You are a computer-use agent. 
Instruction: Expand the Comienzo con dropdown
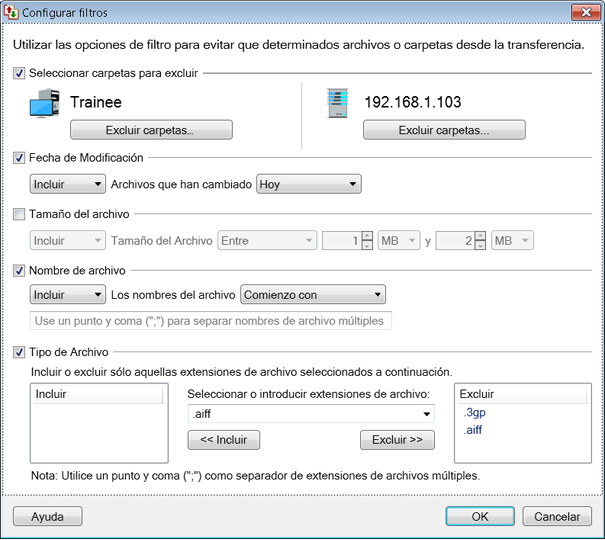click(312, 294)
